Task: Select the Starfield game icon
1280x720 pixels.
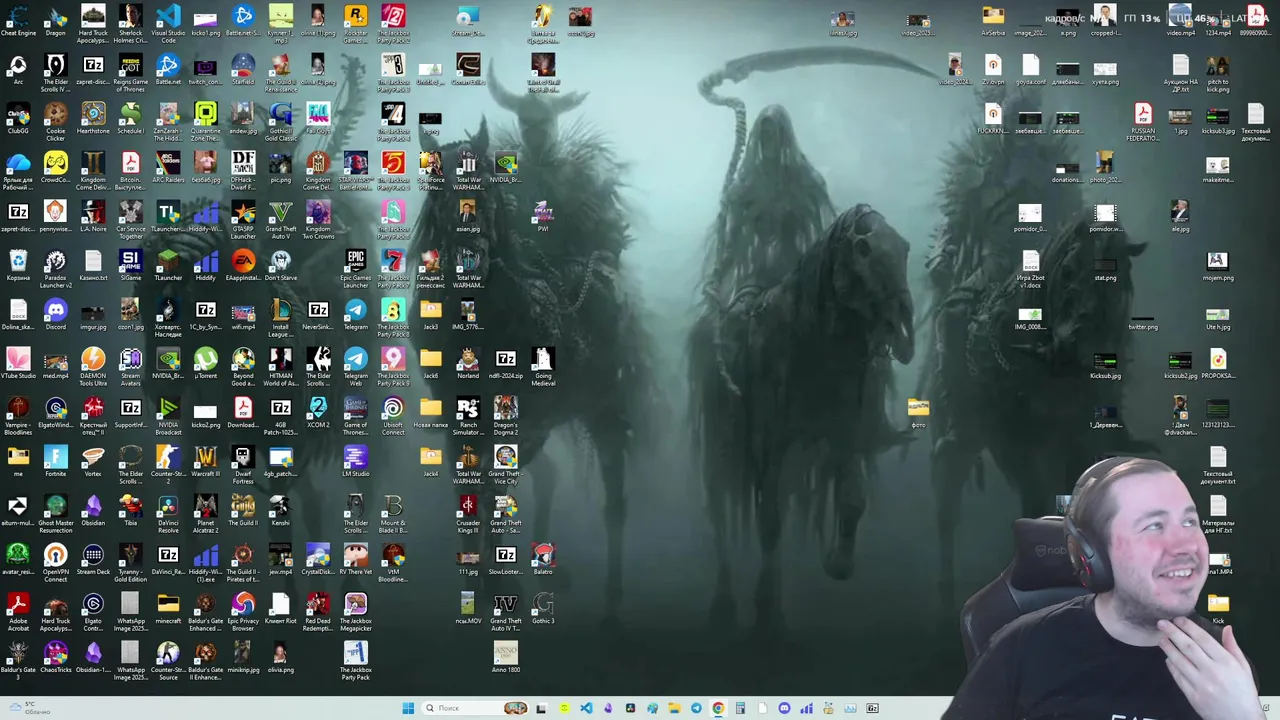Action: [243, 70]
